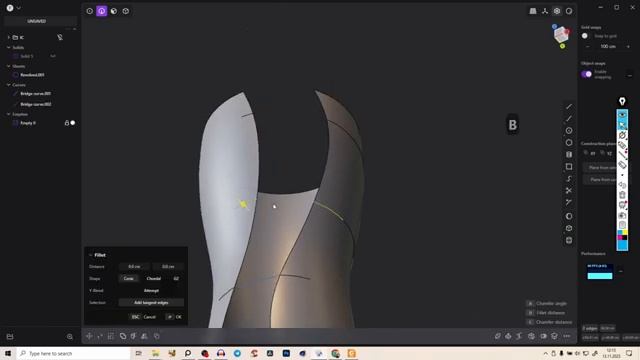Cancel the Fillet command
Image resolution: width=640 pixels, height=360 pixels.
point(143,317)
